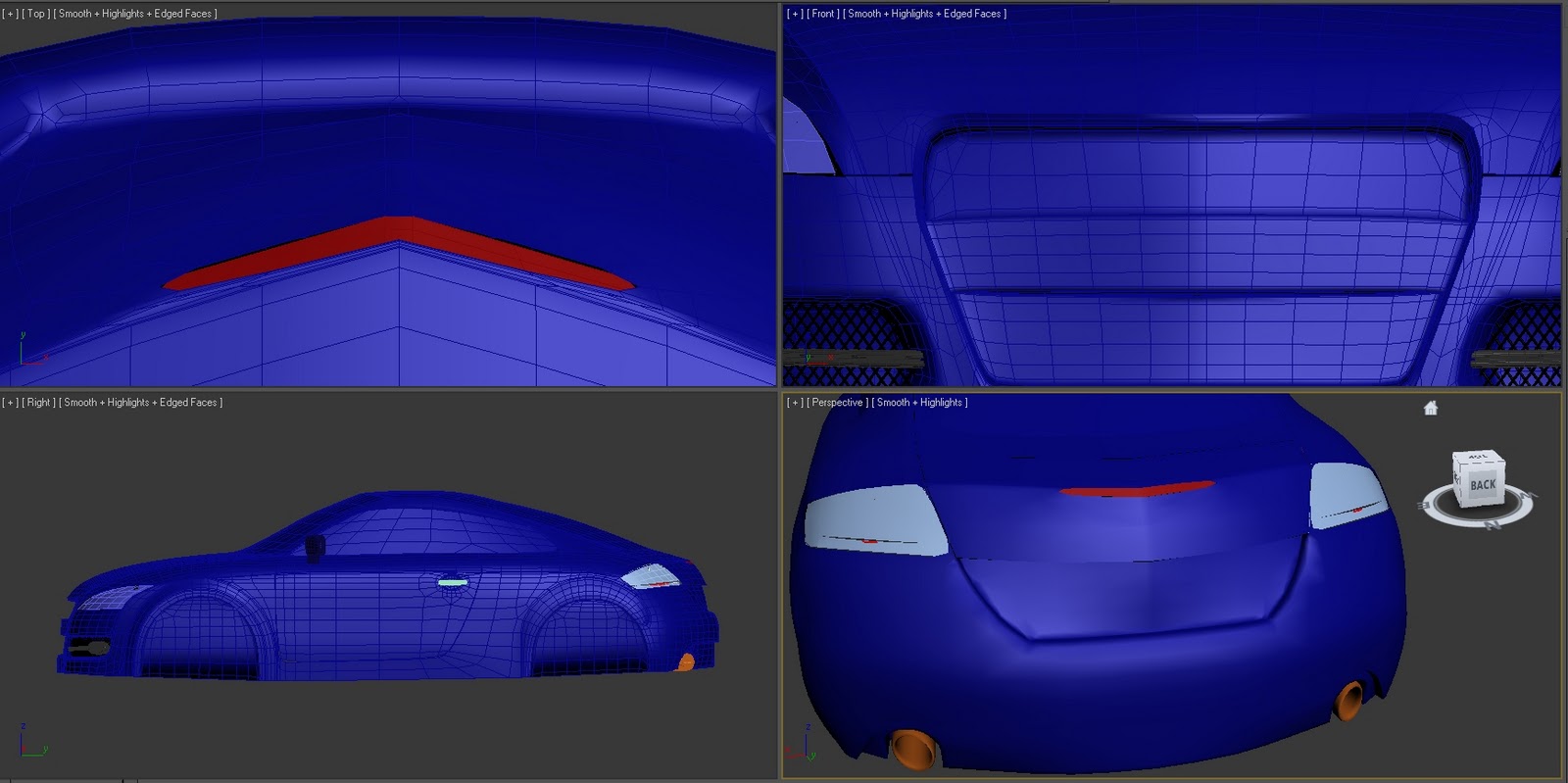Open Right viewport's shading mode menu
Viewport: 1568px width, 783px height.
140,403
